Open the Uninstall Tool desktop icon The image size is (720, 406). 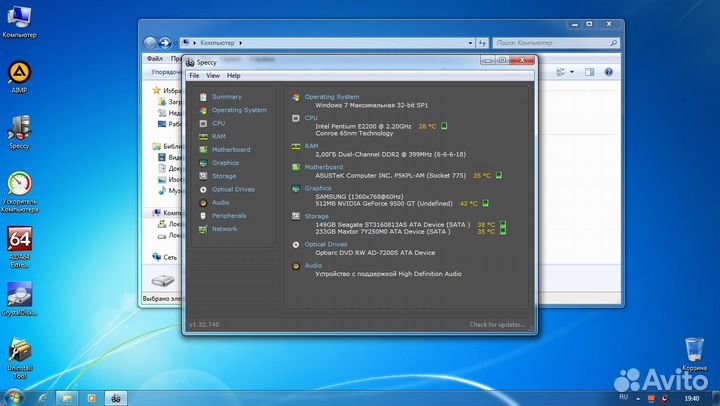(19, 358)
